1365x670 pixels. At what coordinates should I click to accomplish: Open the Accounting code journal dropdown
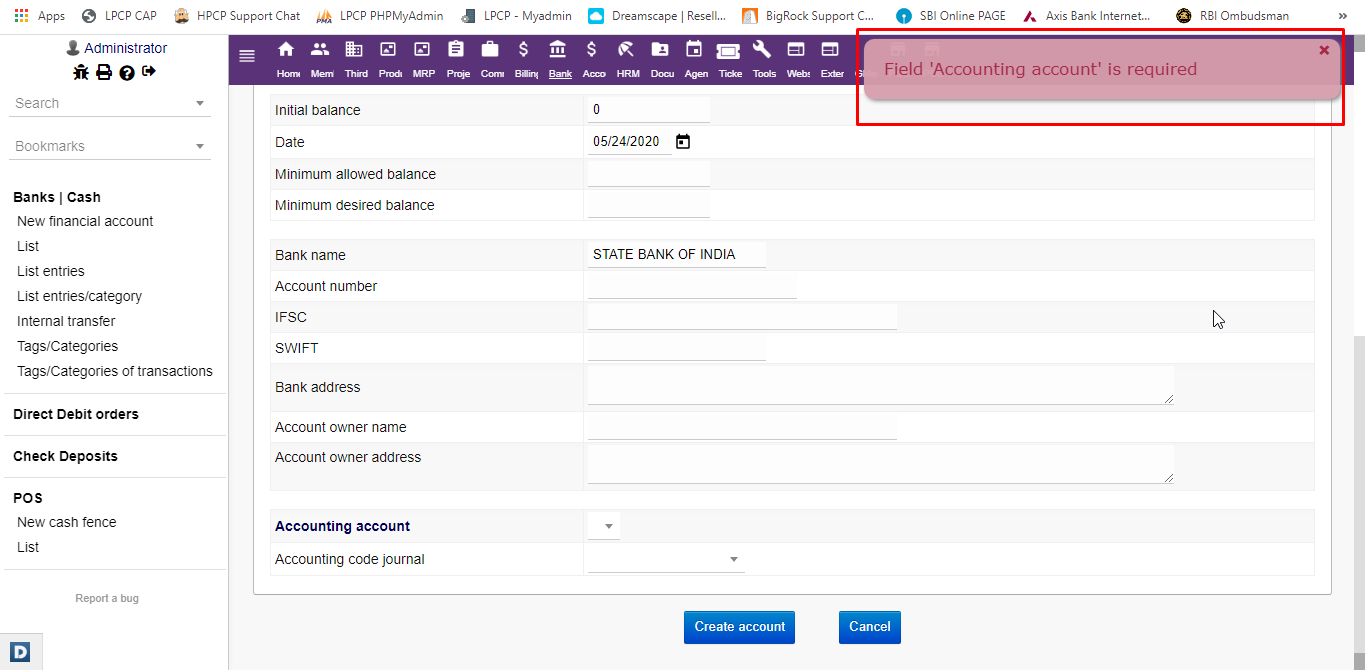click(666, 559)
